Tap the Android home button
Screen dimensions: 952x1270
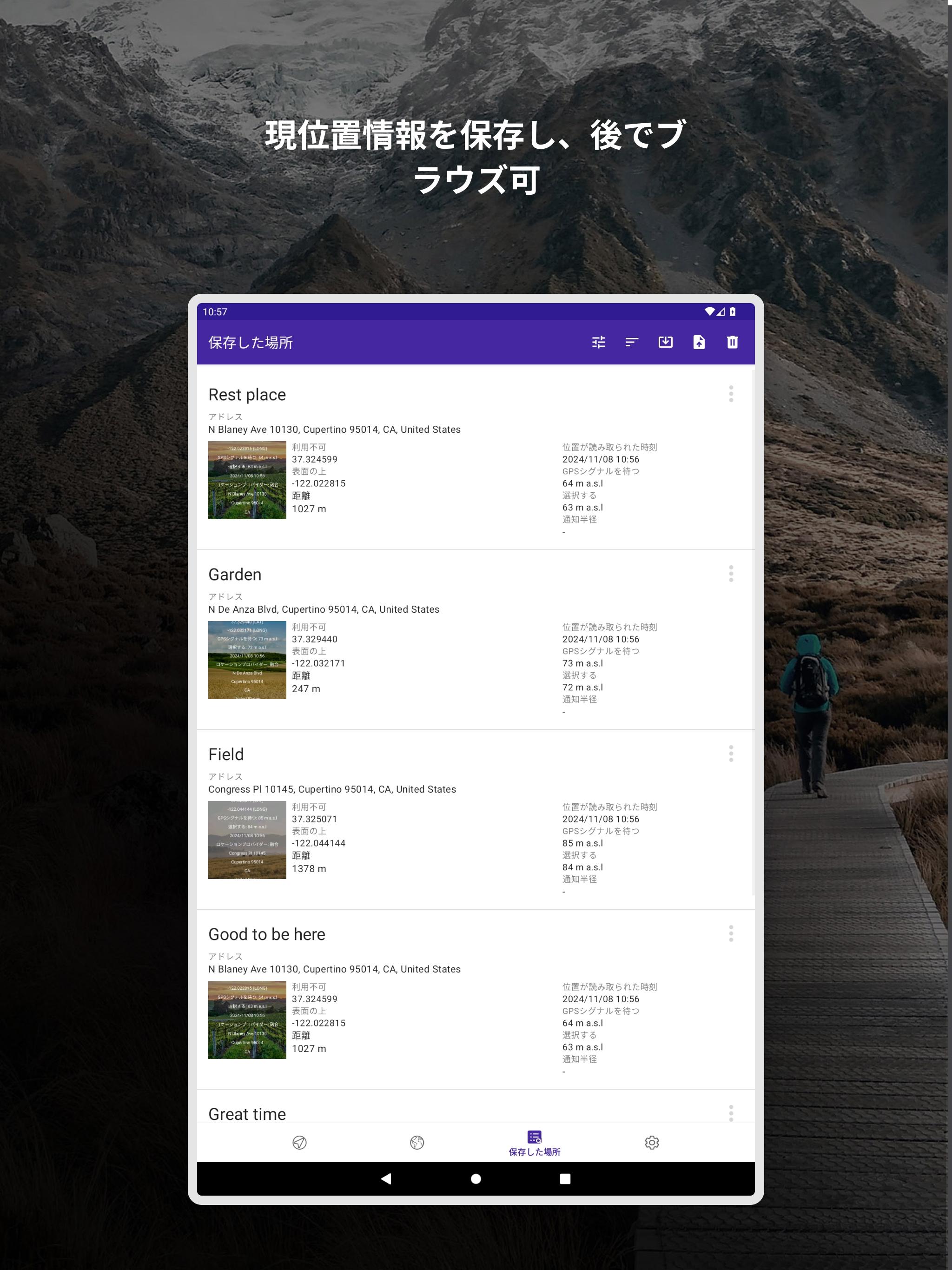click(x=476, y=1179)
